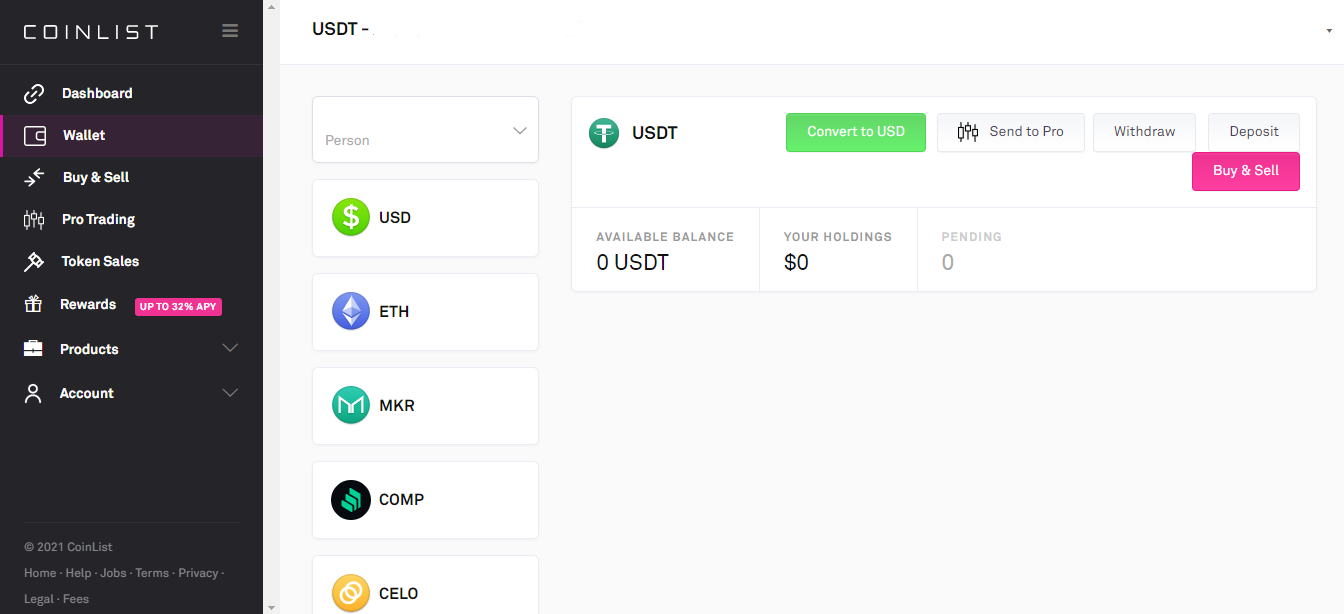
Task: Click the pink Buy & Sell button
Action: pos(1245,171)
